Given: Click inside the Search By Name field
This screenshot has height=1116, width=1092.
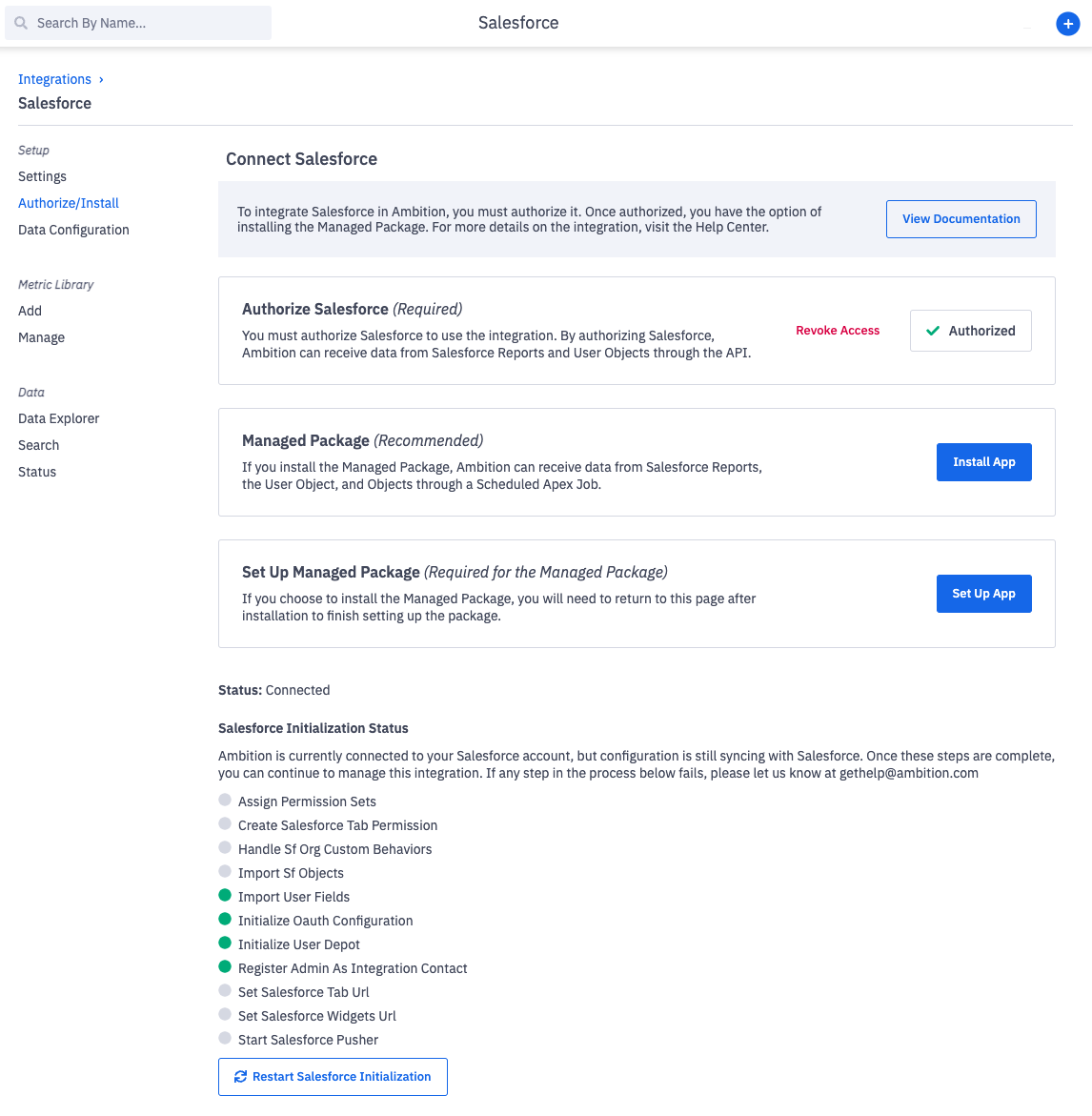Looking at the screenshot, I should coord(137,22).
